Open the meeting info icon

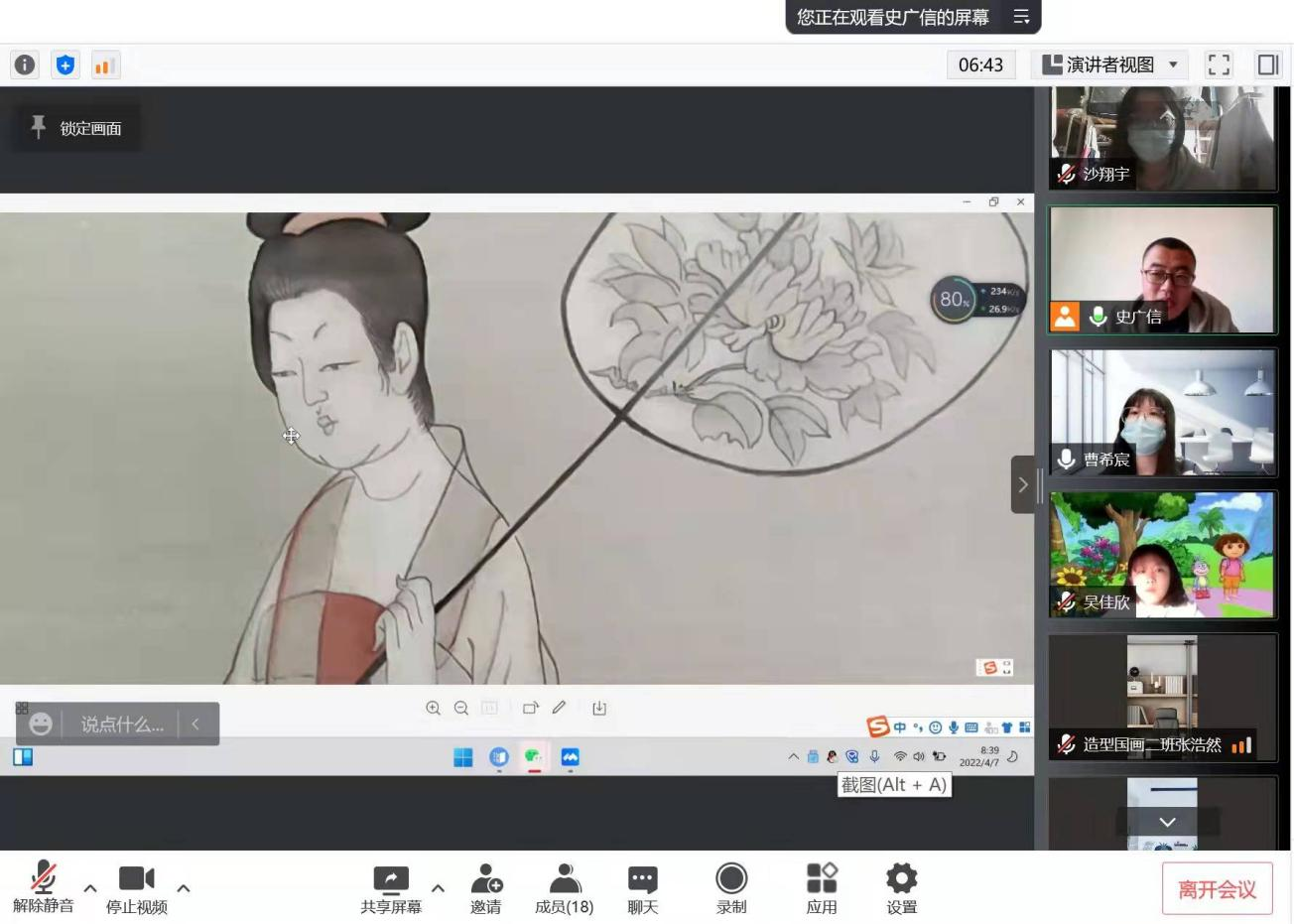pos(25,66)
